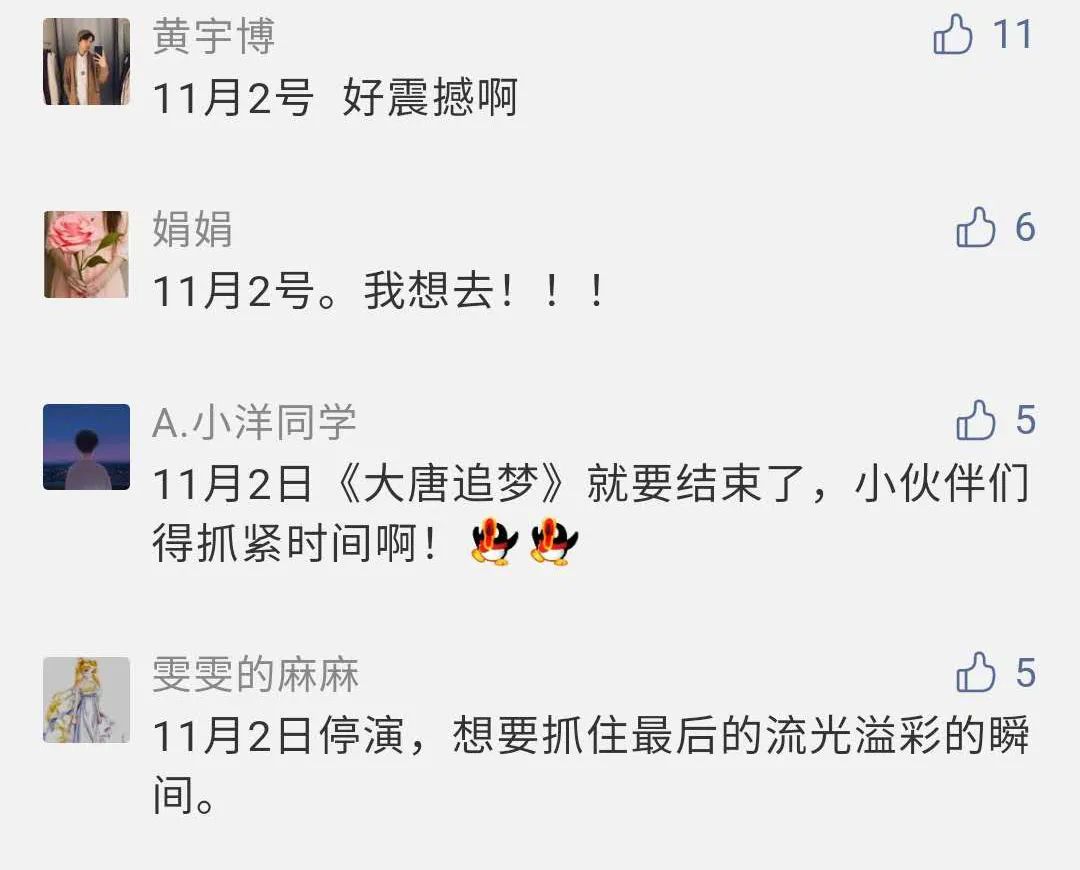Click the username 黄宇博
Screen dimensions: 1080x870
[x=214, y=37]
